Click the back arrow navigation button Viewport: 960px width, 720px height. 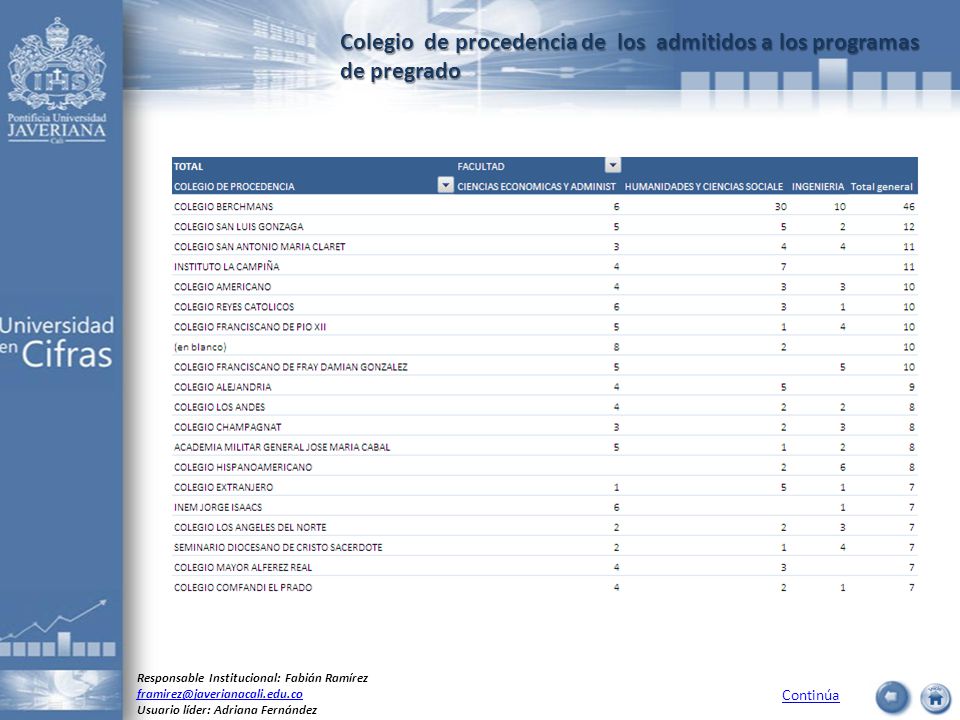pos(892,697)
